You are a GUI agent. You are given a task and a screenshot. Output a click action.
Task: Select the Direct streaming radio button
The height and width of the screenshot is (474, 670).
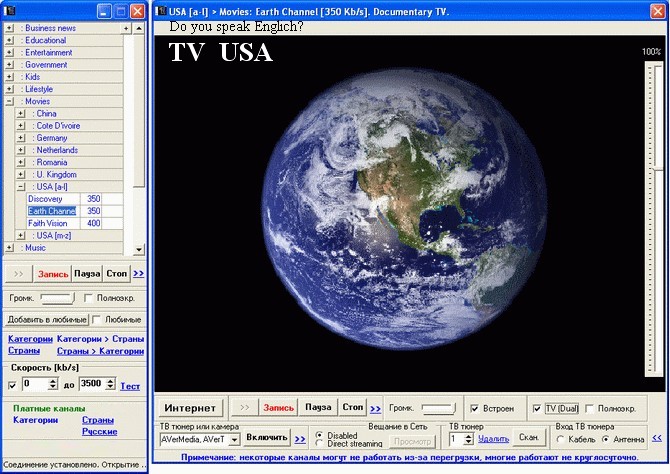point(319,444)
